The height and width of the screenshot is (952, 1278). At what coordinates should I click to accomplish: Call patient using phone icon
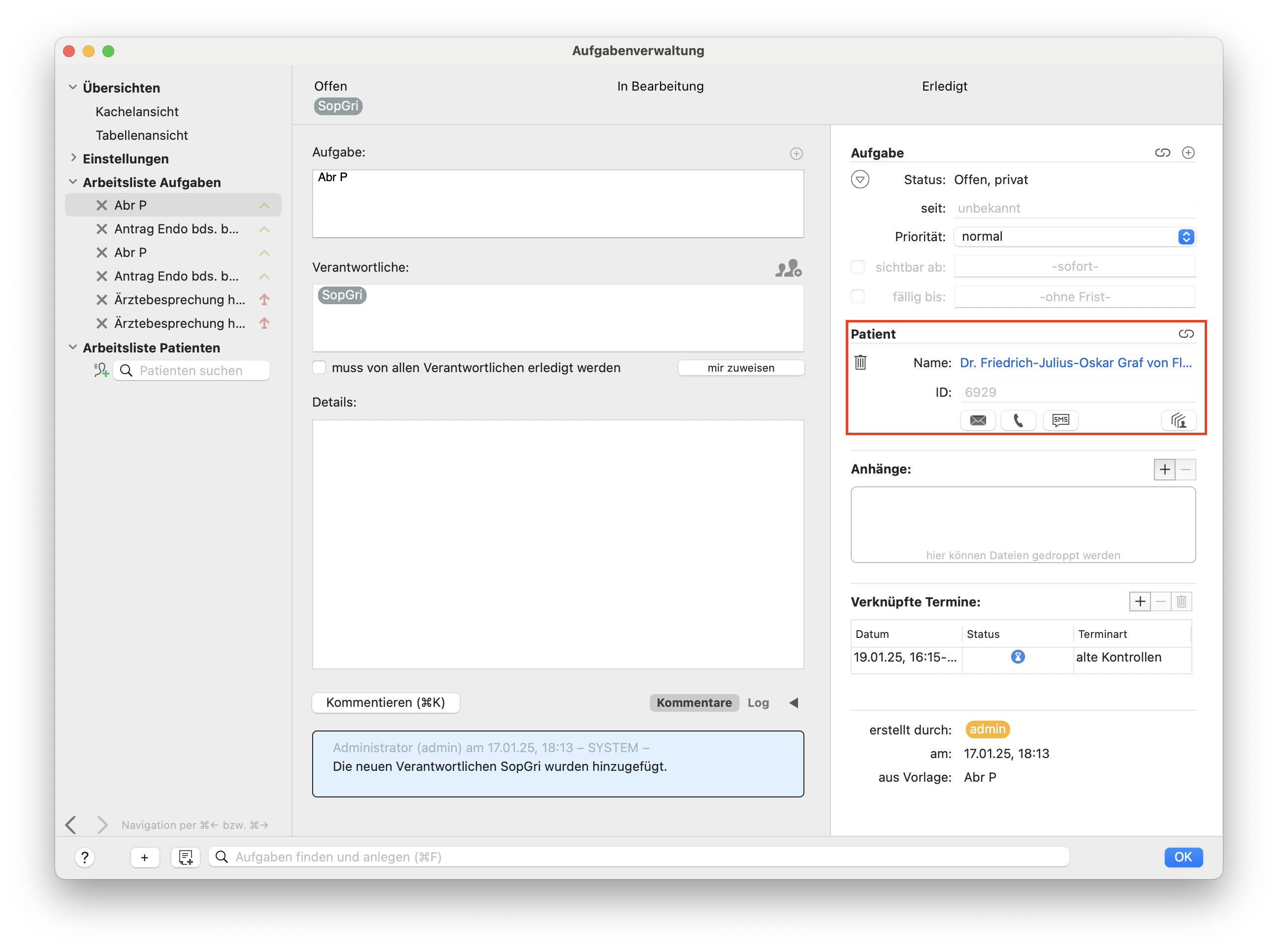point(1018,420)
